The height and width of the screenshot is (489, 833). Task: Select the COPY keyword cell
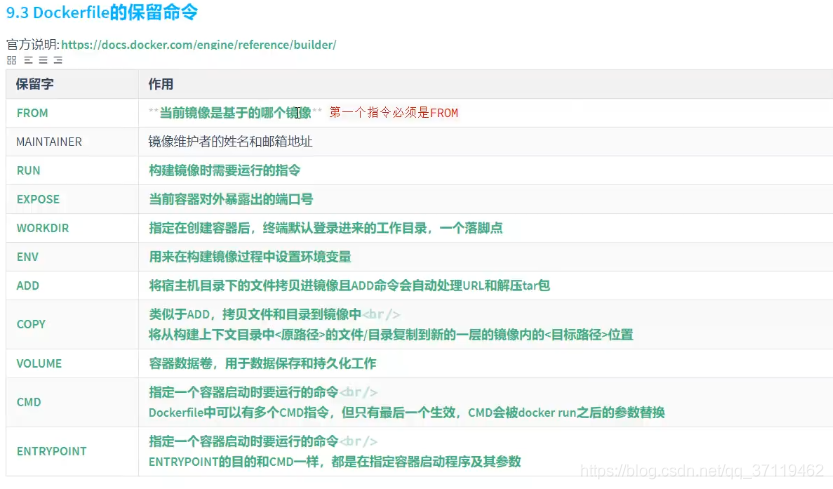72,324
